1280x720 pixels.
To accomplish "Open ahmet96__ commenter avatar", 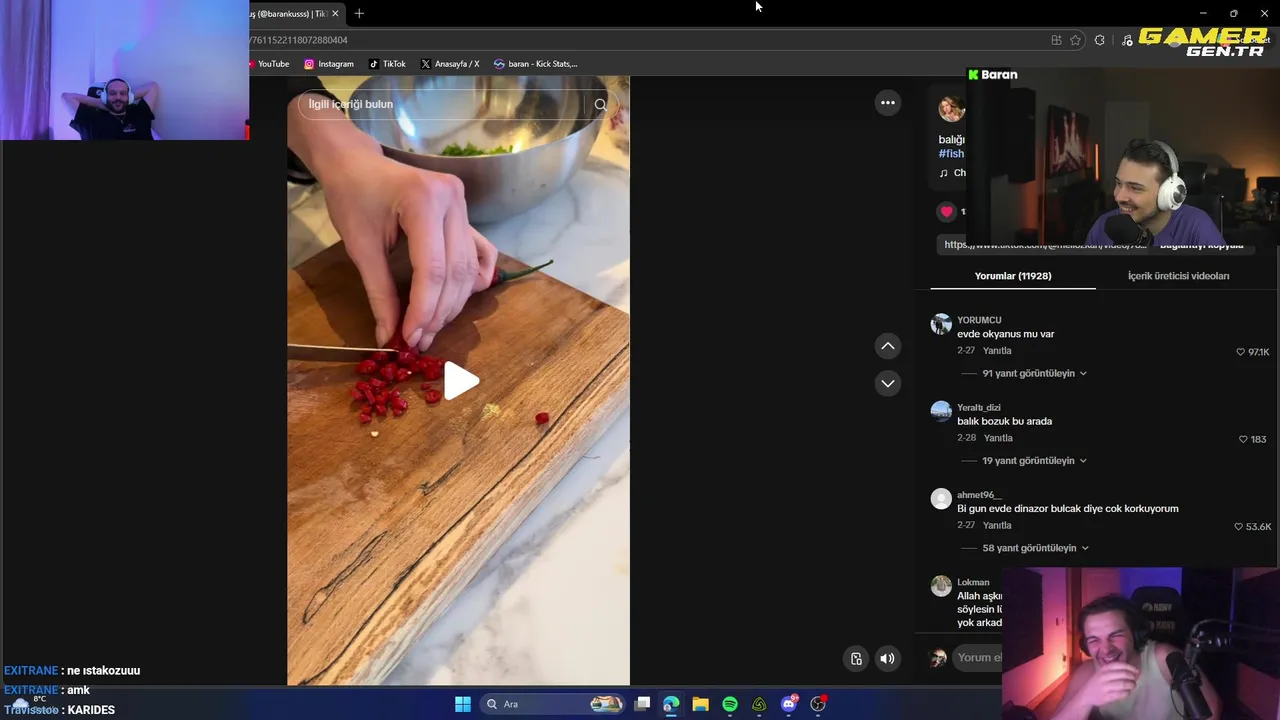I will point(941,498).
